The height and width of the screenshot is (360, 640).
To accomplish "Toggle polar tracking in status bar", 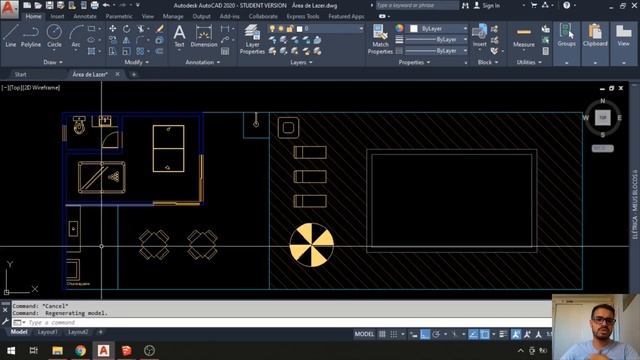I will (436, 334).
